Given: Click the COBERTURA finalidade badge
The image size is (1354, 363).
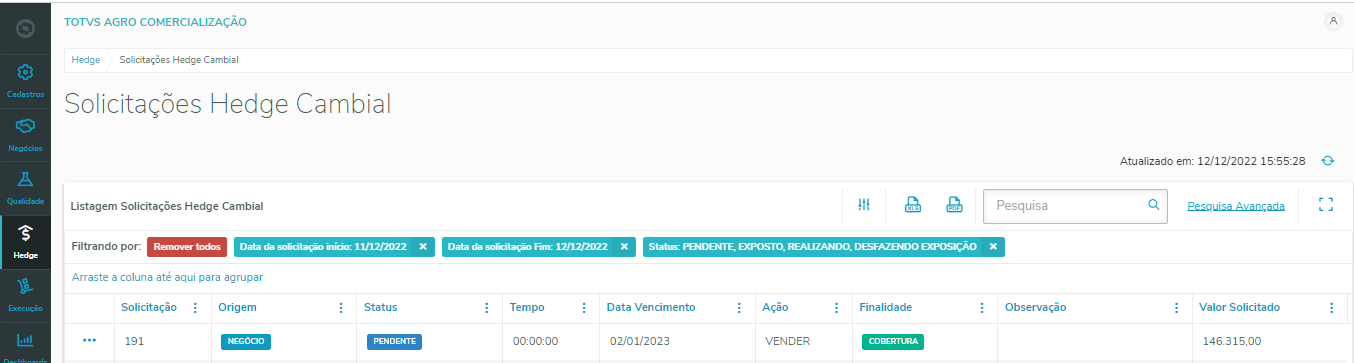Looking at the screenshot, I should [x=893, y=342].
